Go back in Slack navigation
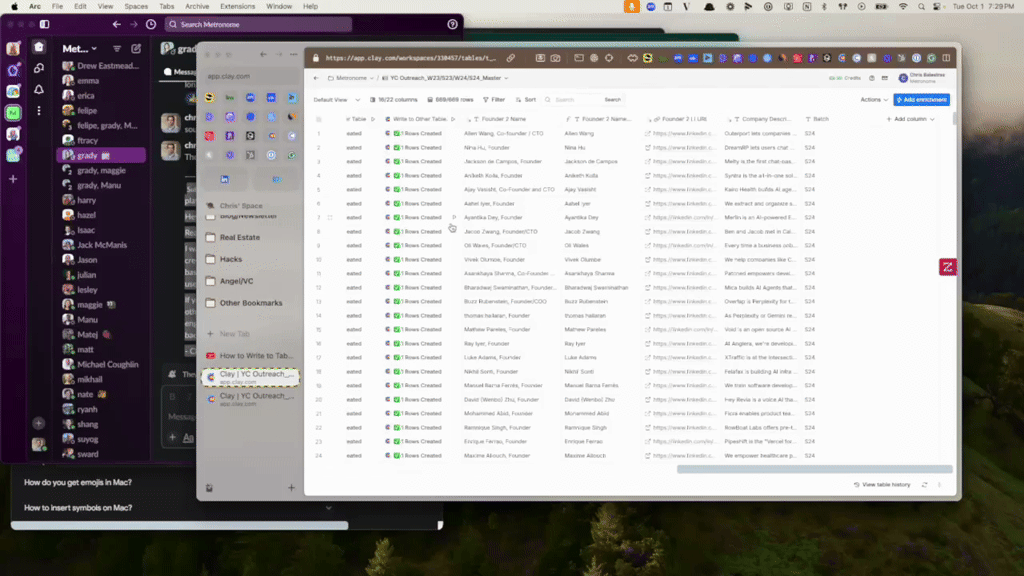 (x=117, y=24)
